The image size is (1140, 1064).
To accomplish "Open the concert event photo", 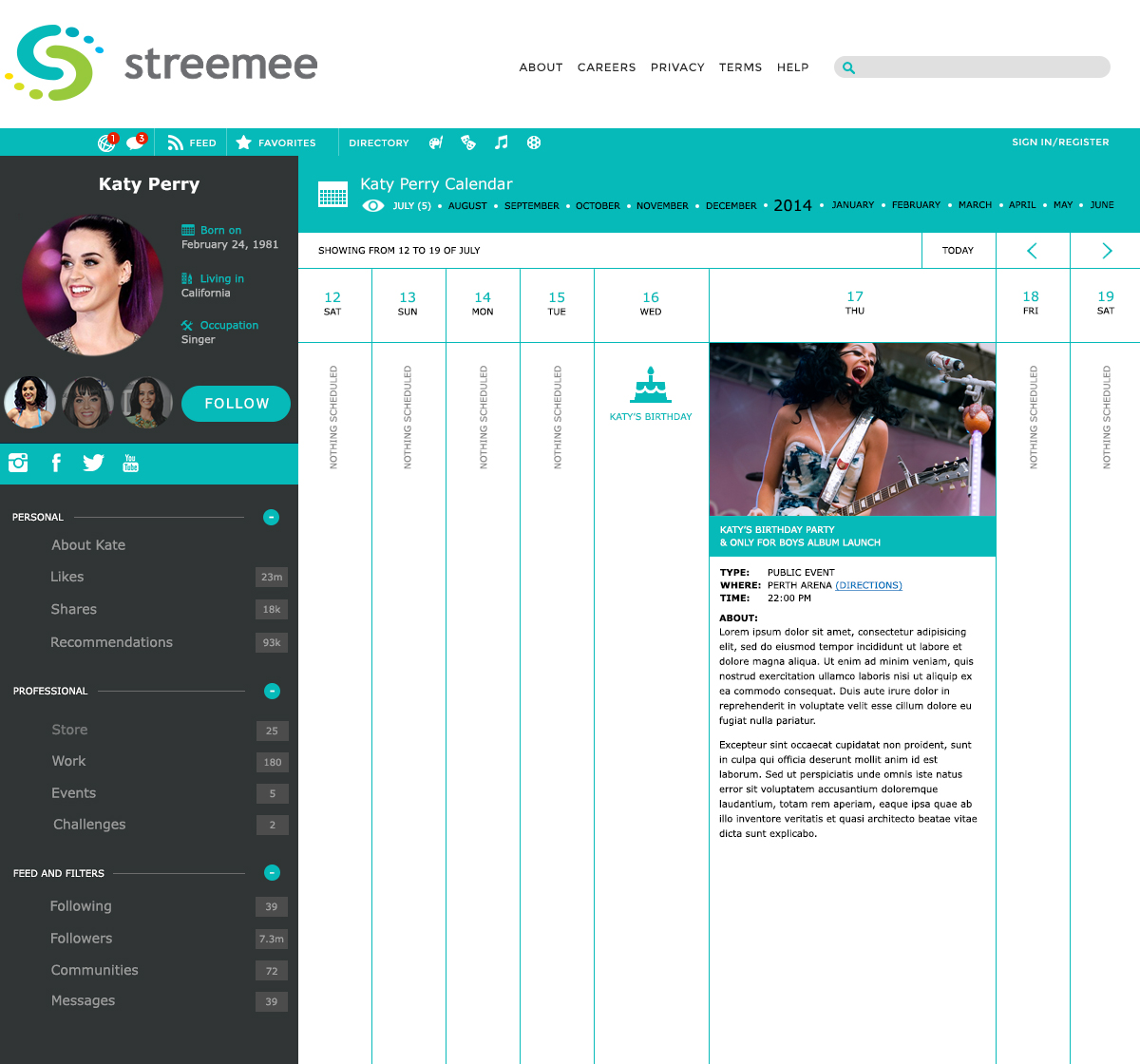I will click(x=852, y=429).
